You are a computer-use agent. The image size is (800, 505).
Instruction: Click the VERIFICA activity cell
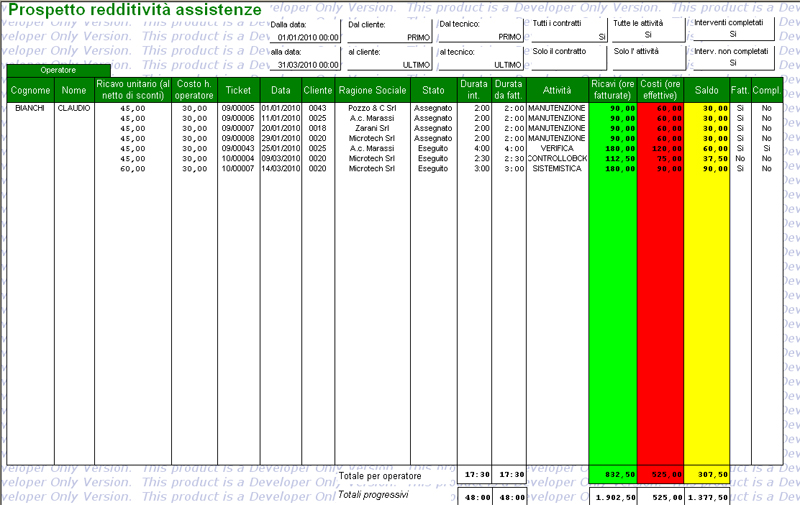pyautogui.click(x=557, y=148)
